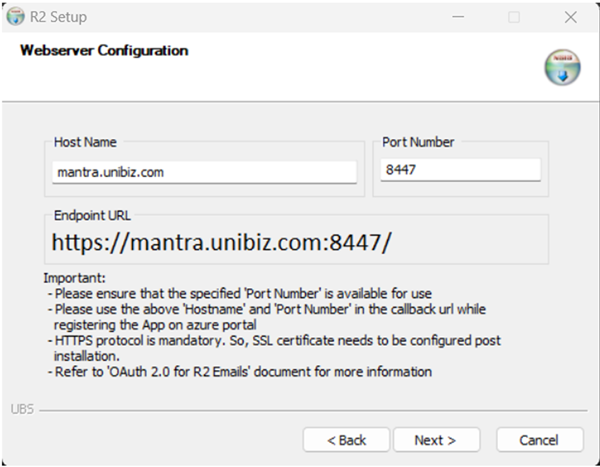Click the Webserver Configuration heading
This screenshot has height=467, width=600.
pos(104,50)
